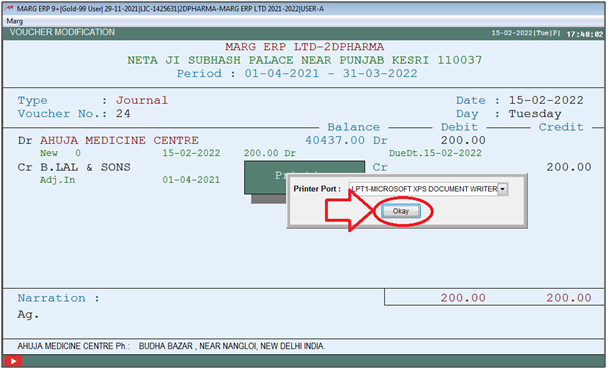
Task: Select the AHUJA MEDICINE CENTRE debit entry
Action: [x=119, y=140]
